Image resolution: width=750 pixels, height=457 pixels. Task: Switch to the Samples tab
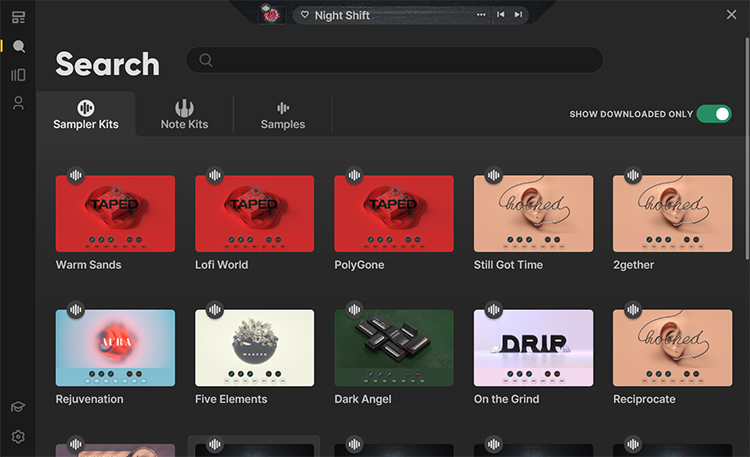coord(283,115)
